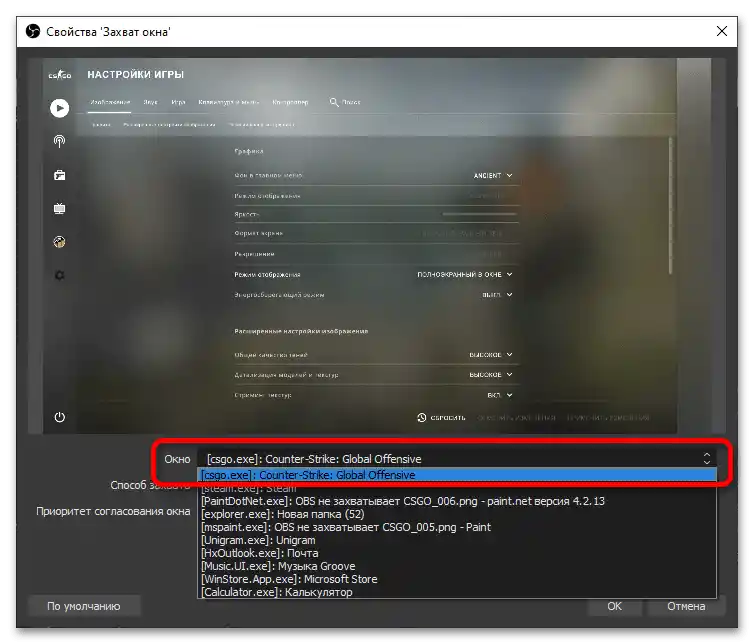
Task: Close the Свойства 'Захват окна' dialog
Action: point(721,31)
